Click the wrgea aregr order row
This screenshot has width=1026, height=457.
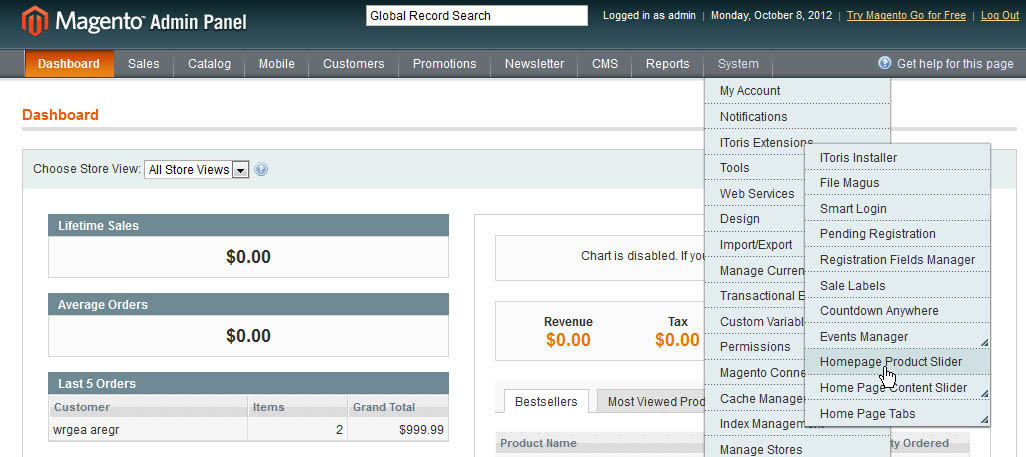pos(249,430)
